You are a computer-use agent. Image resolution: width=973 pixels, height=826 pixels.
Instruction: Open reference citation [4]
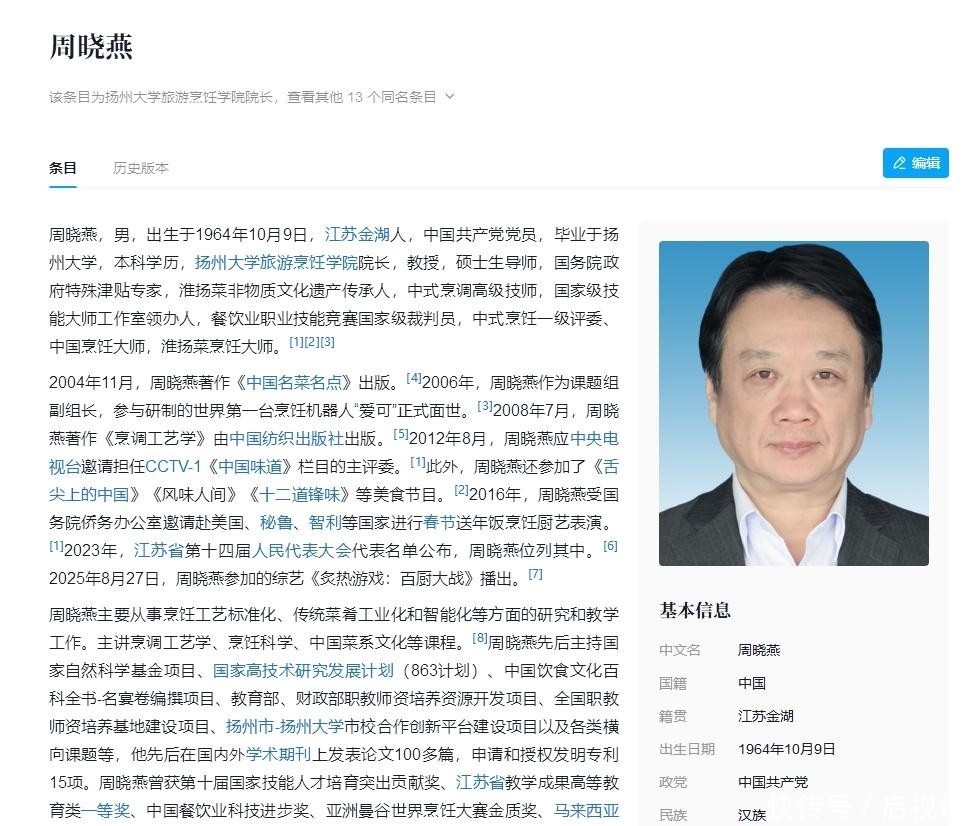click(x=414, y=378)
